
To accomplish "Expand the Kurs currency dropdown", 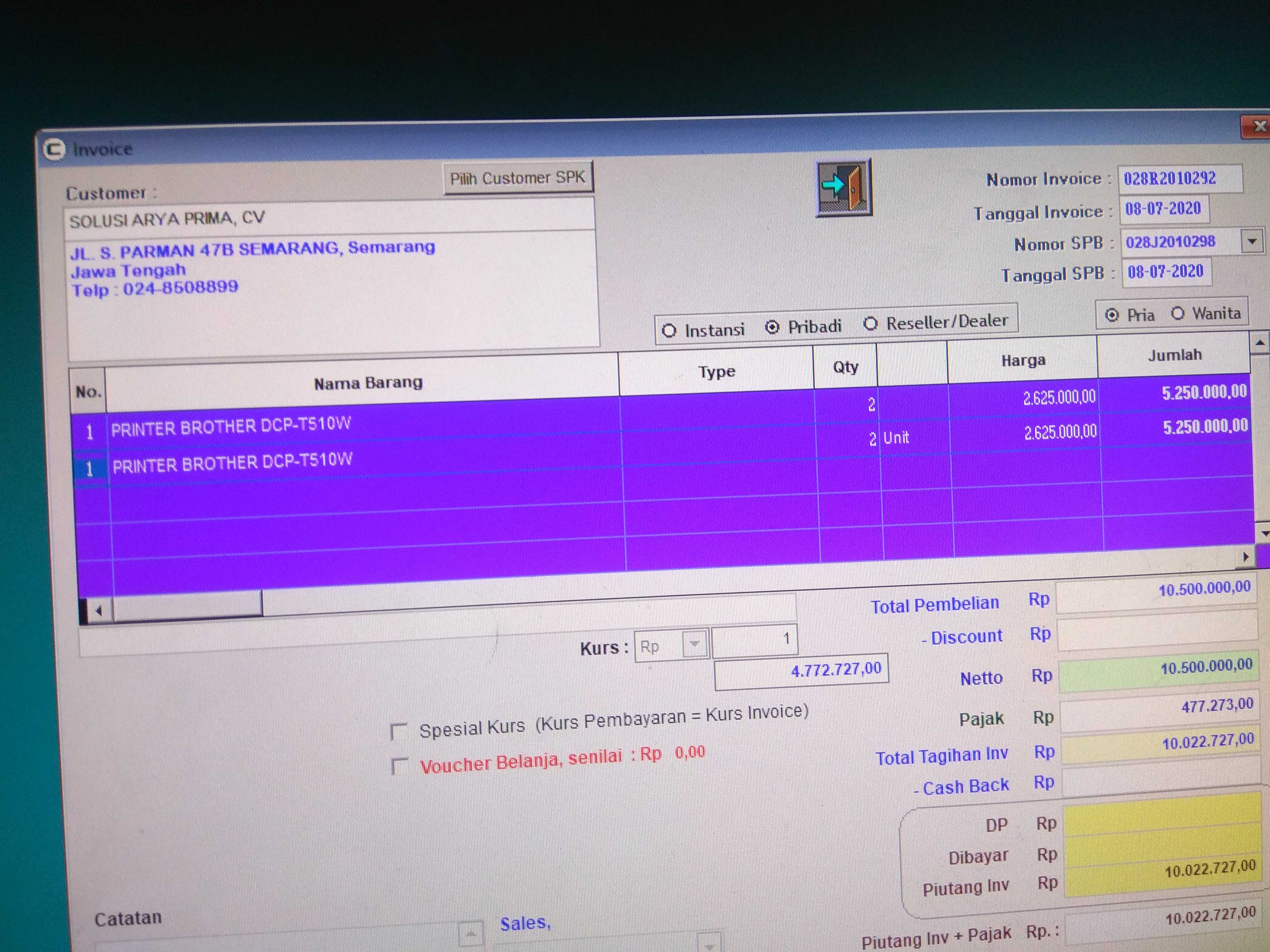I will pos(695,644).
